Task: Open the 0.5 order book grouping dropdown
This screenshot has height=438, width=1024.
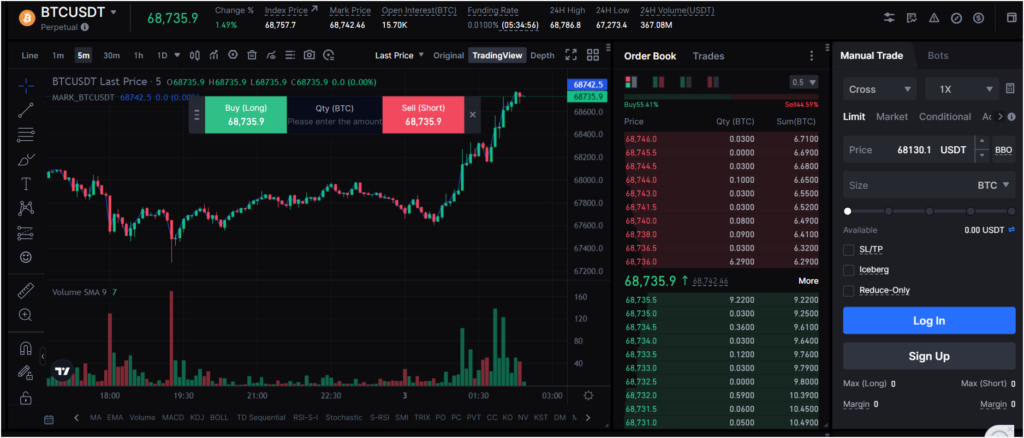Action: (x=804, y=82)
